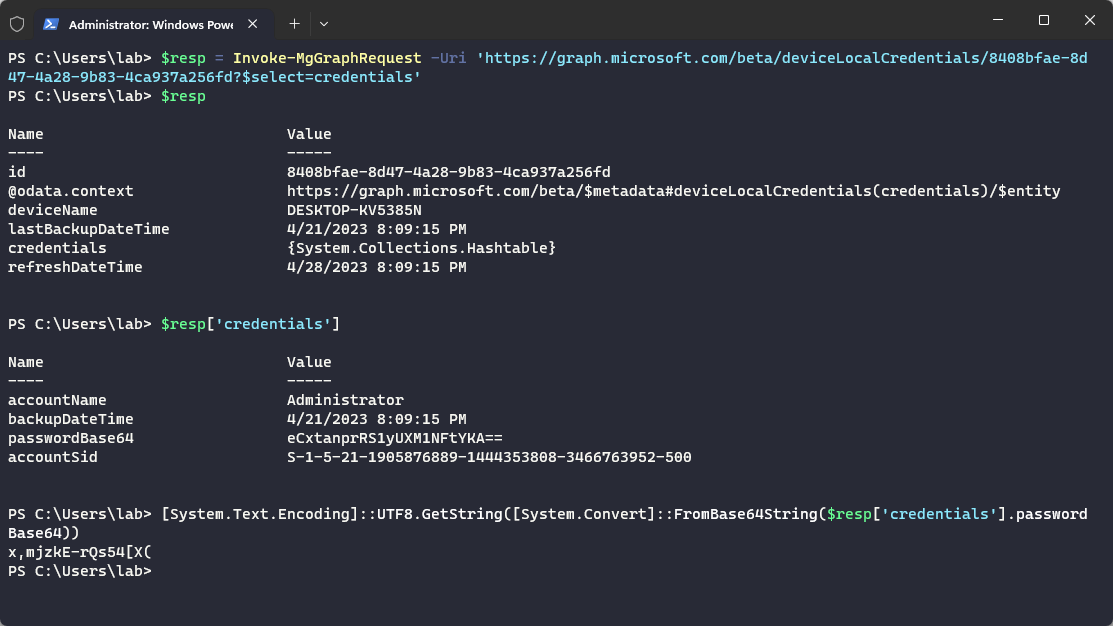Click passwordBase64 value eCxtanprRS1yUXM1NFtYKA==
The height and width of the screenshot is (626, 1113).
click(395, 438)
